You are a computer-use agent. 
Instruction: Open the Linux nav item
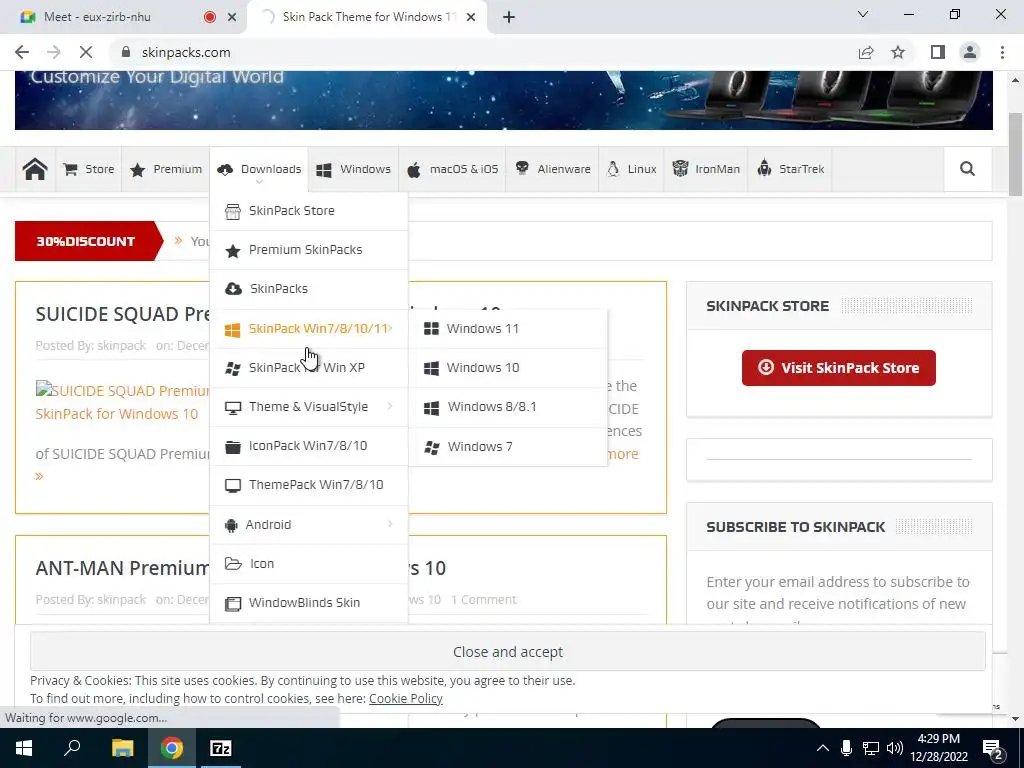click(631, 169)
